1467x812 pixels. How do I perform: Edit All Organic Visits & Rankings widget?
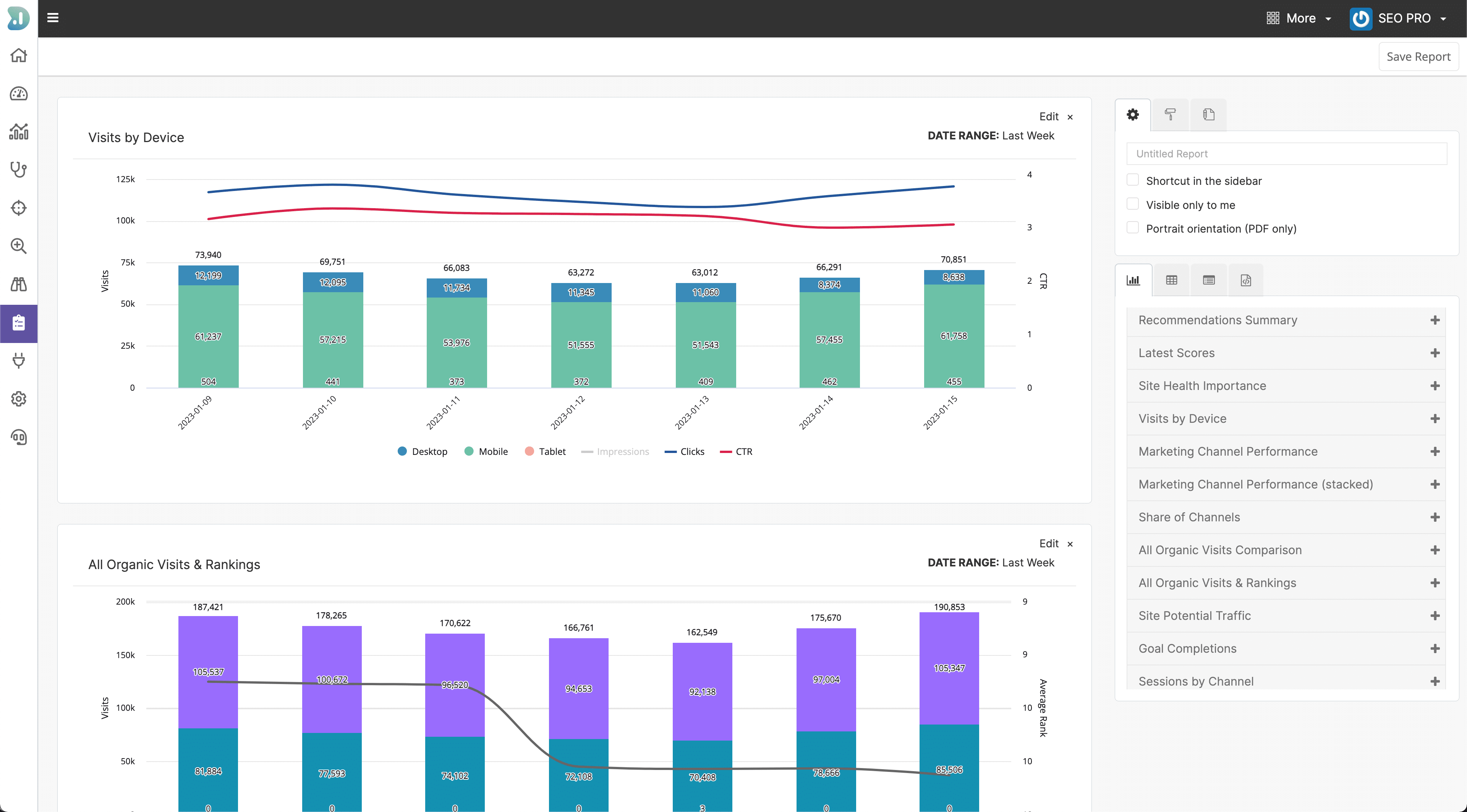(x=1048, y=543)
